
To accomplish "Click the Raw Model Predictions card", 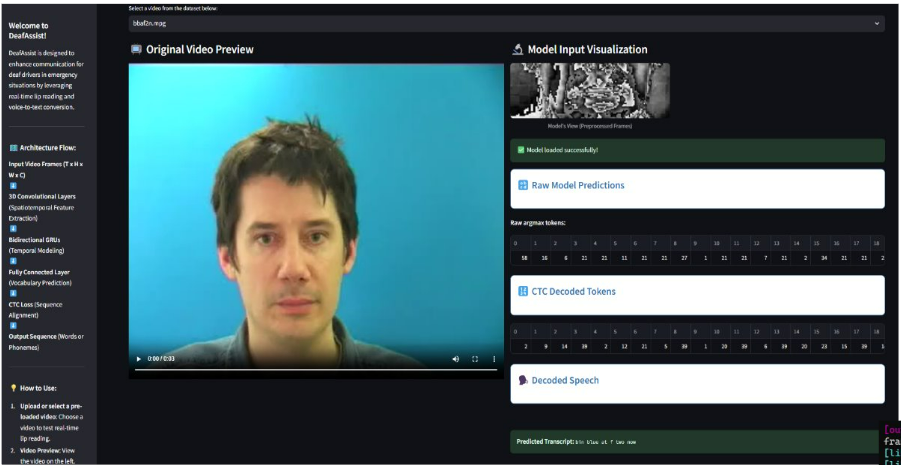I will 697,189.
